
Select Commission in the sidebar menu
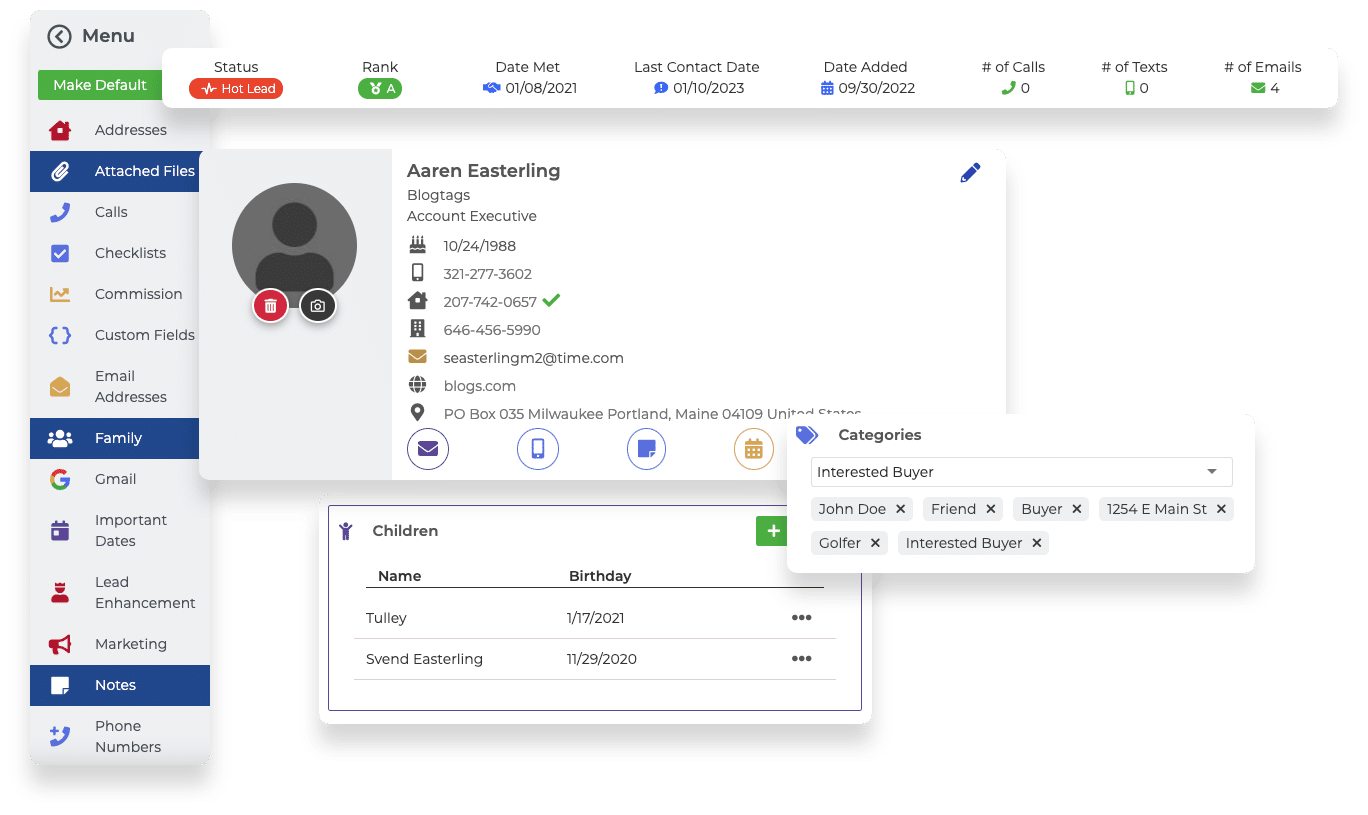(138, 294)
